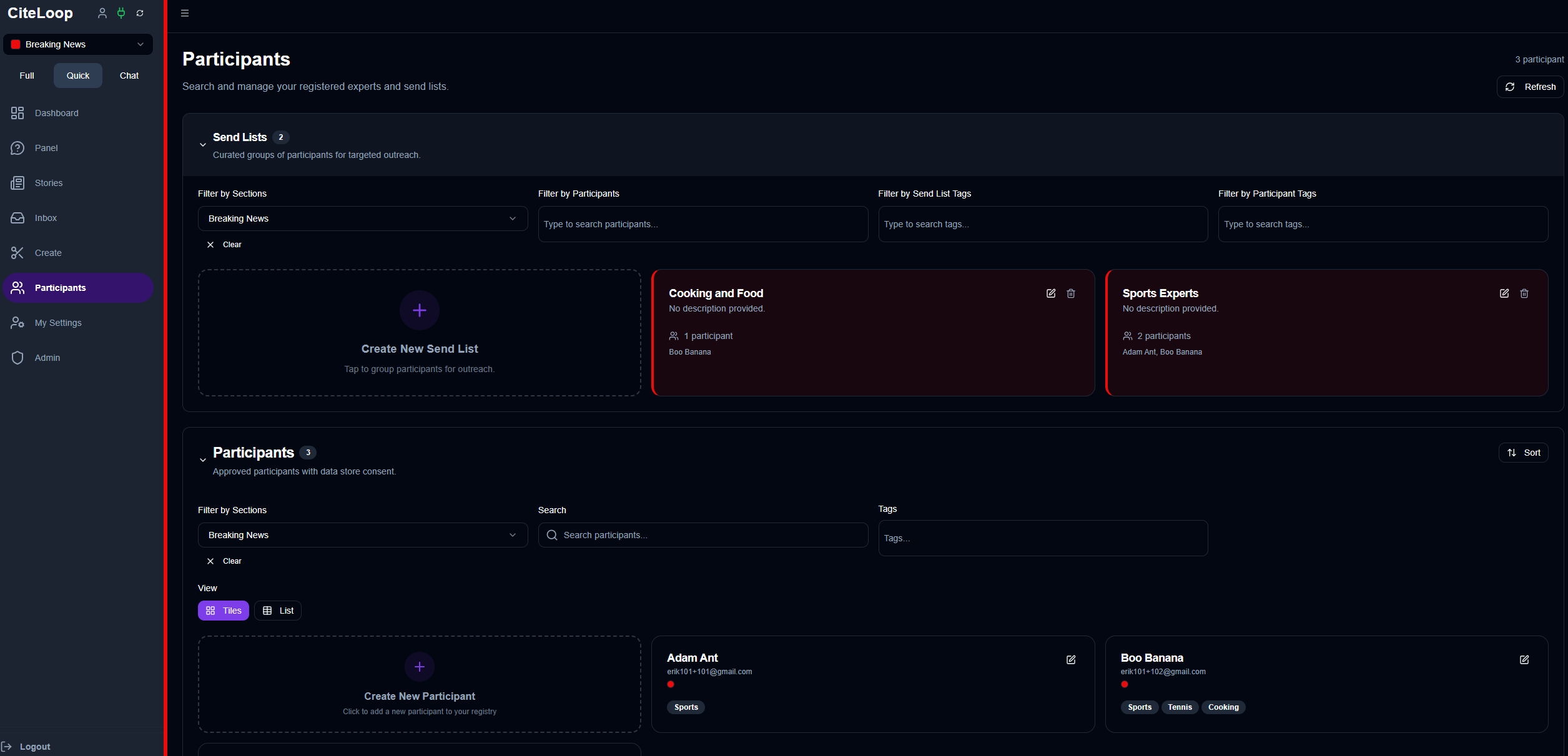Open Admin from the sidebar
The image size is (1568, 756).
[x=78, y=358]
